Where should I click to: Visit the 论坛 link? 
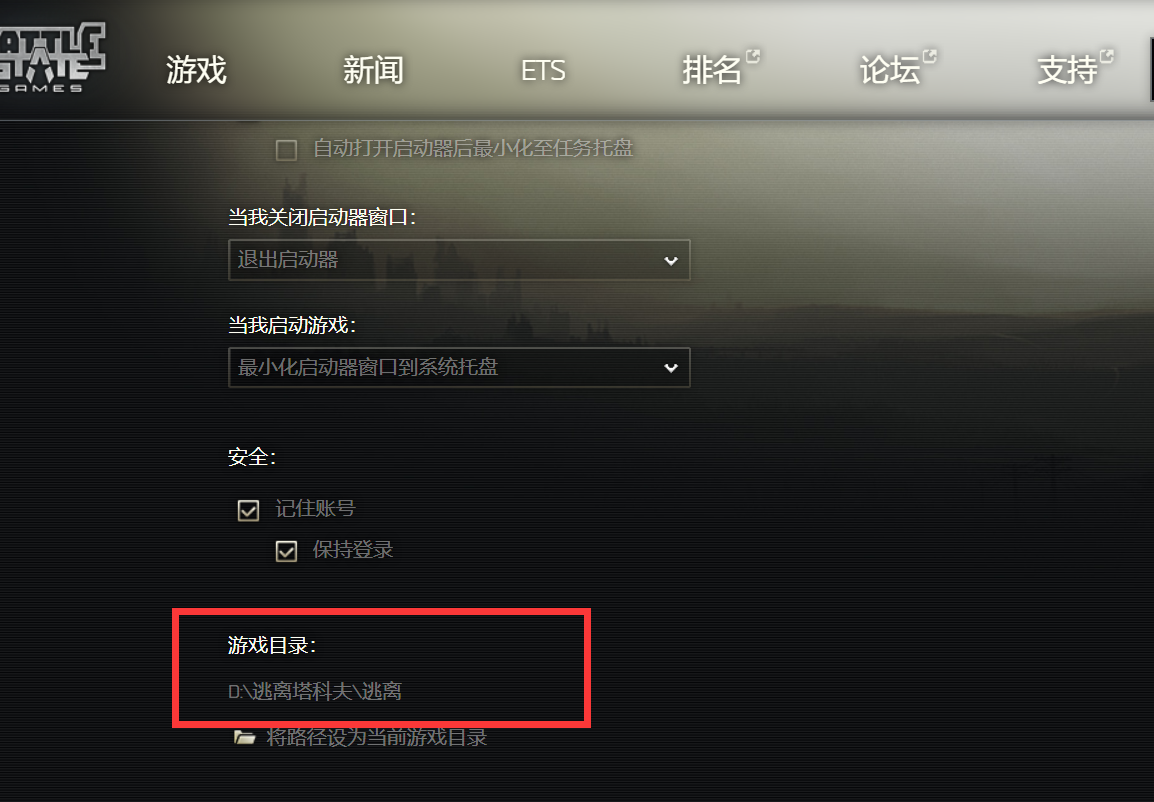[890, 70]
